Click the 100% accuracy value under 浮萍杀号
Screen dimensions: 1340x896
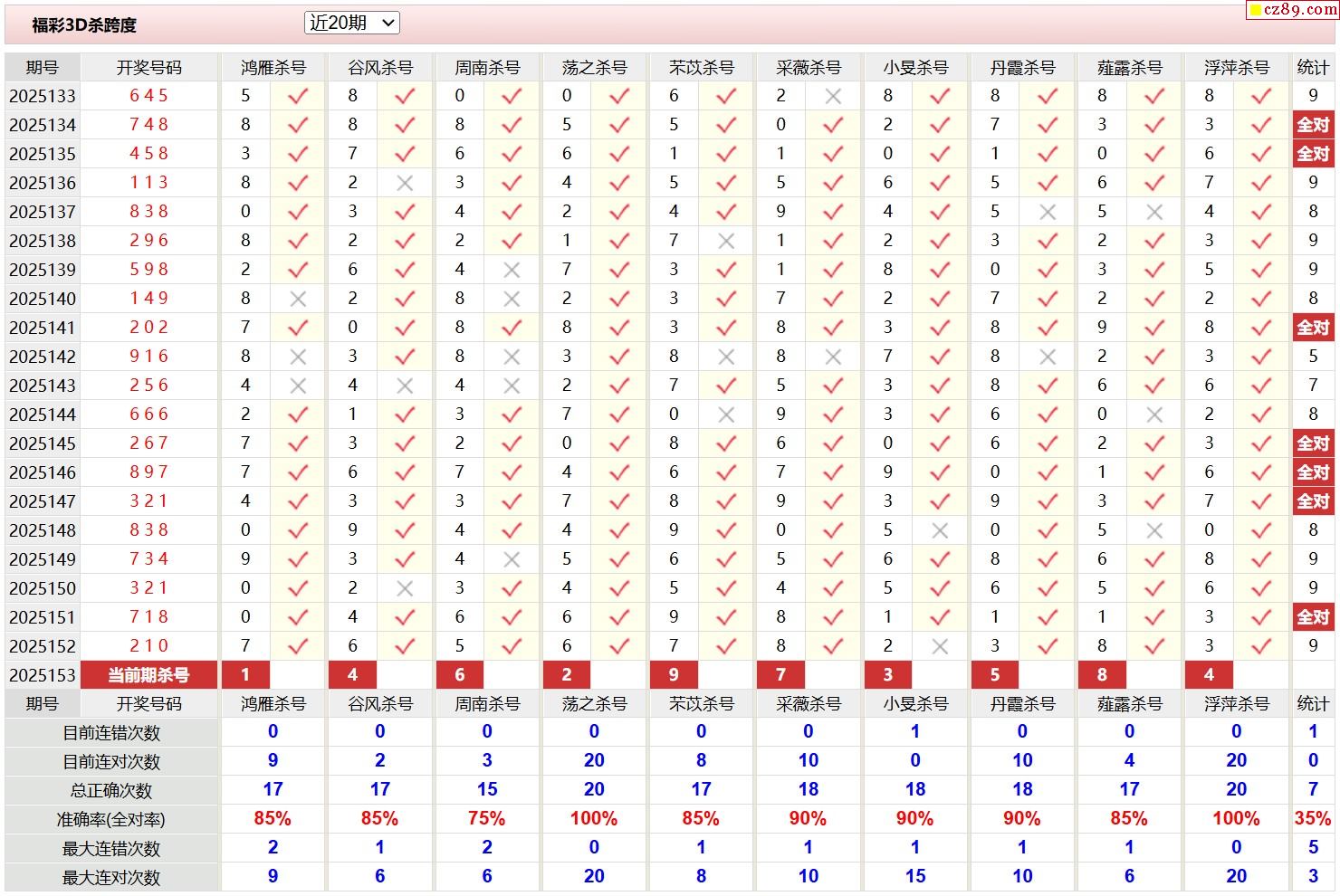[x=1236, y=819]
